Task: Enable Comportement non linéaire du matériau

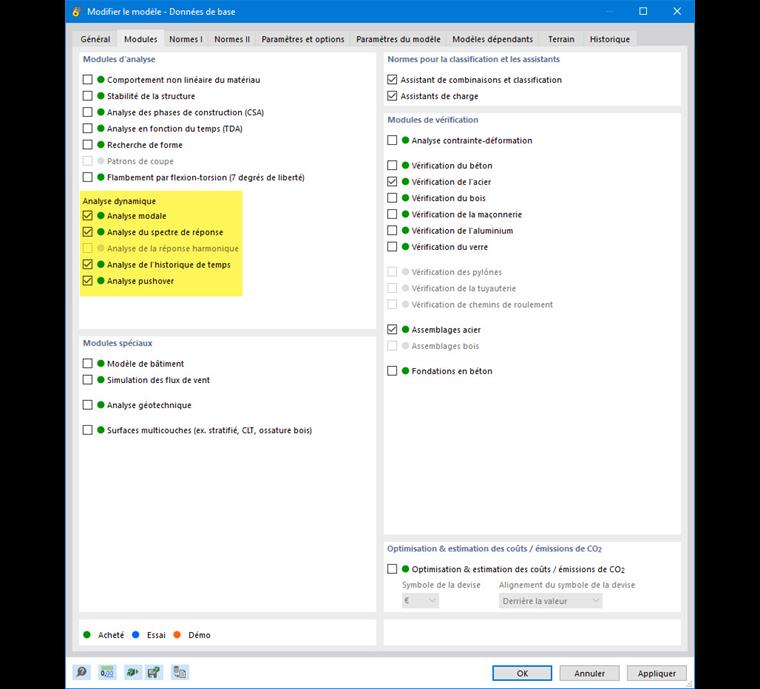Action: click(87, 79)
